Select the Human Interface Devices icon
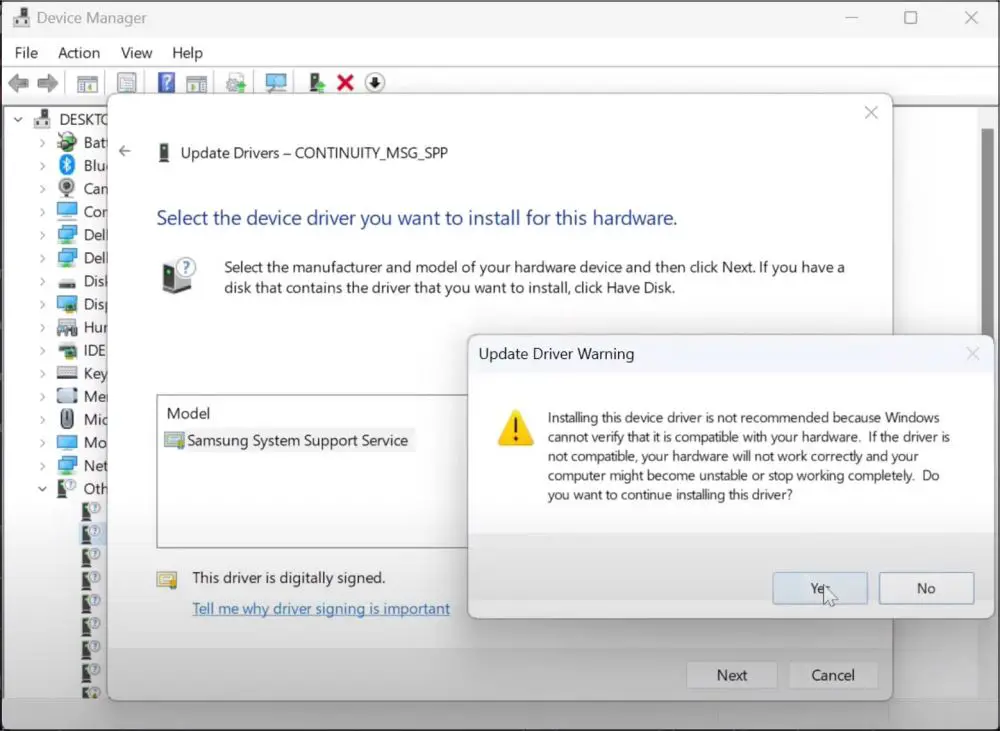Image resolution: width=1000 pixels, height=731 pixels. 67,327
